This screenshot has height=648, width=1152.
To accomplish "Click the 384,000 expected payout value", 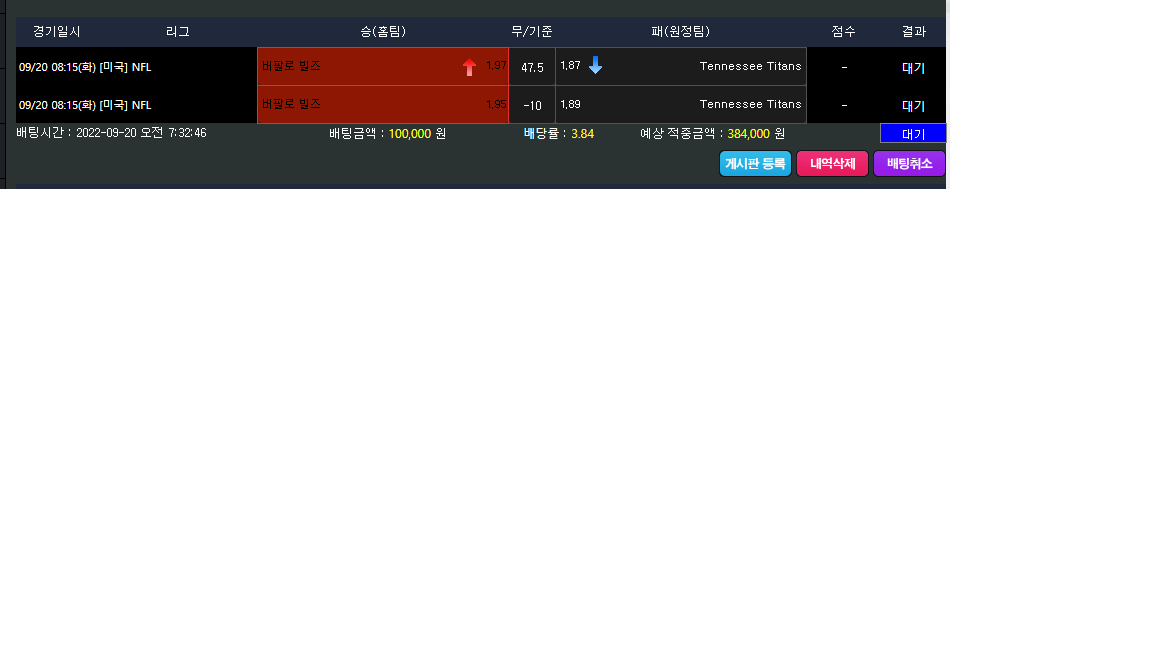I will (x=748, y=134).
